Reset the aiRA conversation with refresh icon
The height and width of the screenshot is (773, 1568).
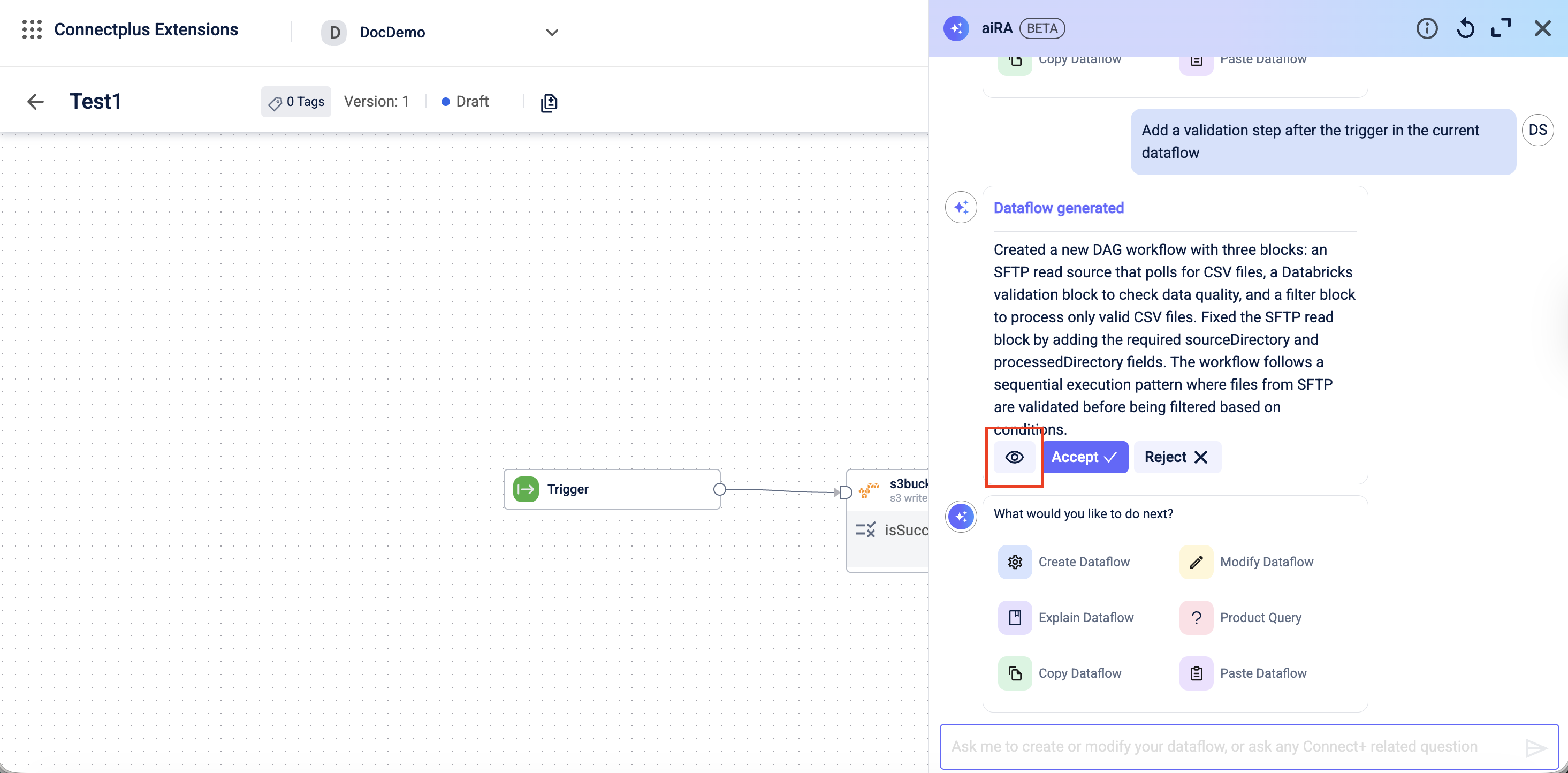click(x=1465, y=28)
